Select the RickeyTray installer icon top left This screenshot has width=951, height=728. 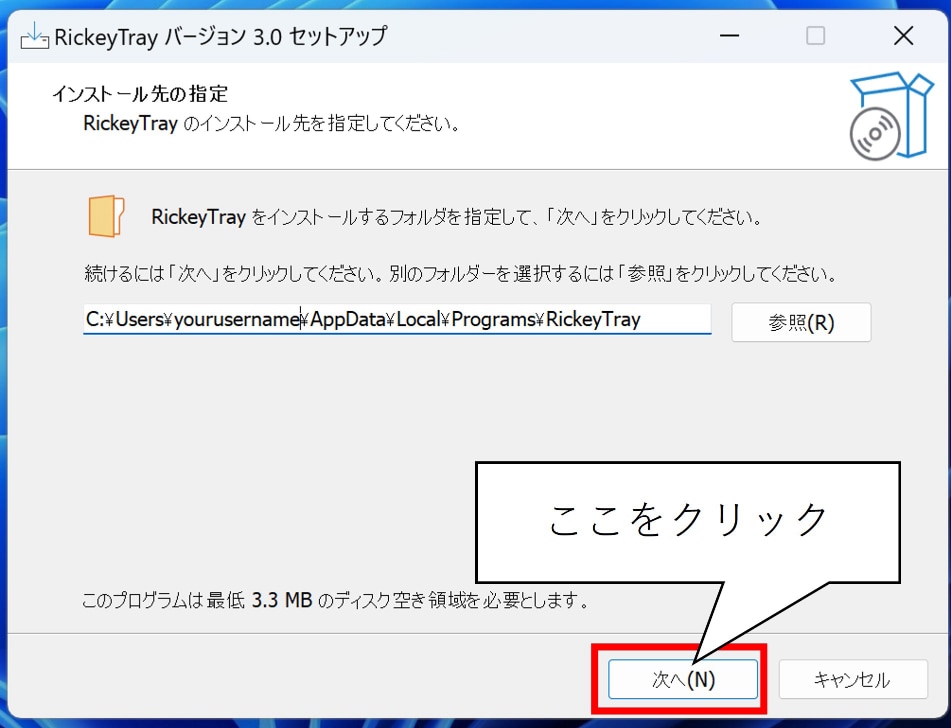pyautogui.click(x=36, y=36)
